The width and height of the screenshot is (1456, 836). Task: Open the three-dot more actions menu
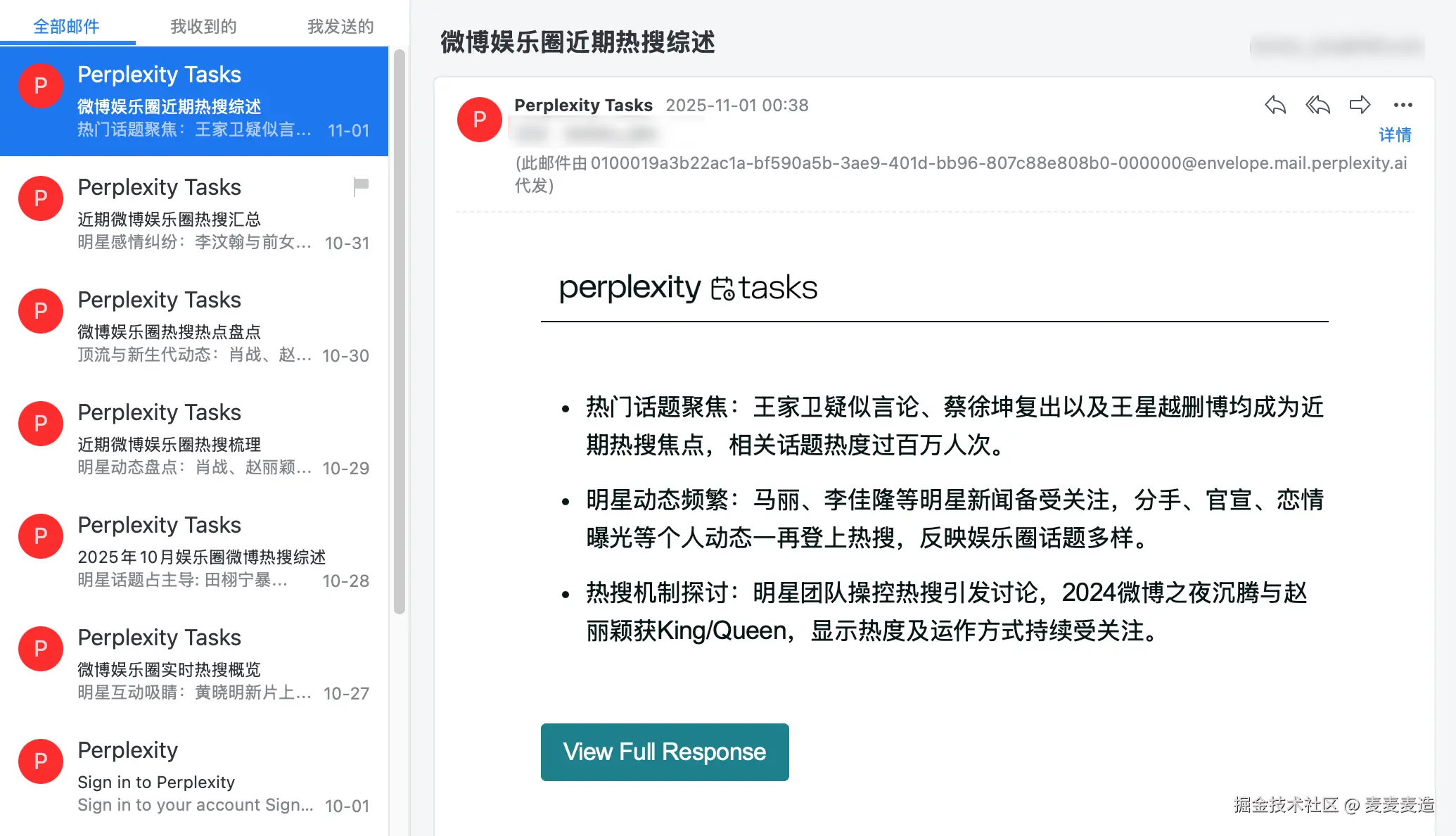[1403, 106]
